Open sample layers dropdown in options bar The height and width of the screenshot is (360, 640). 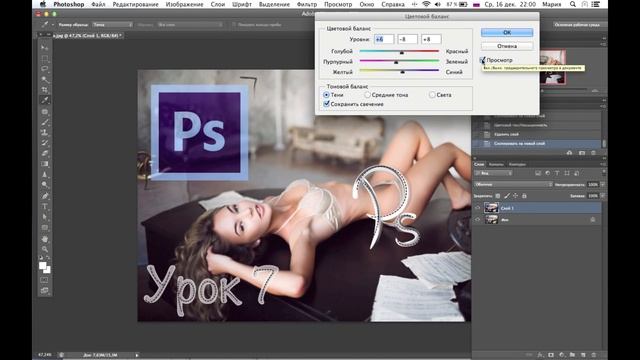pyautogui.click(x=190, y=24)
